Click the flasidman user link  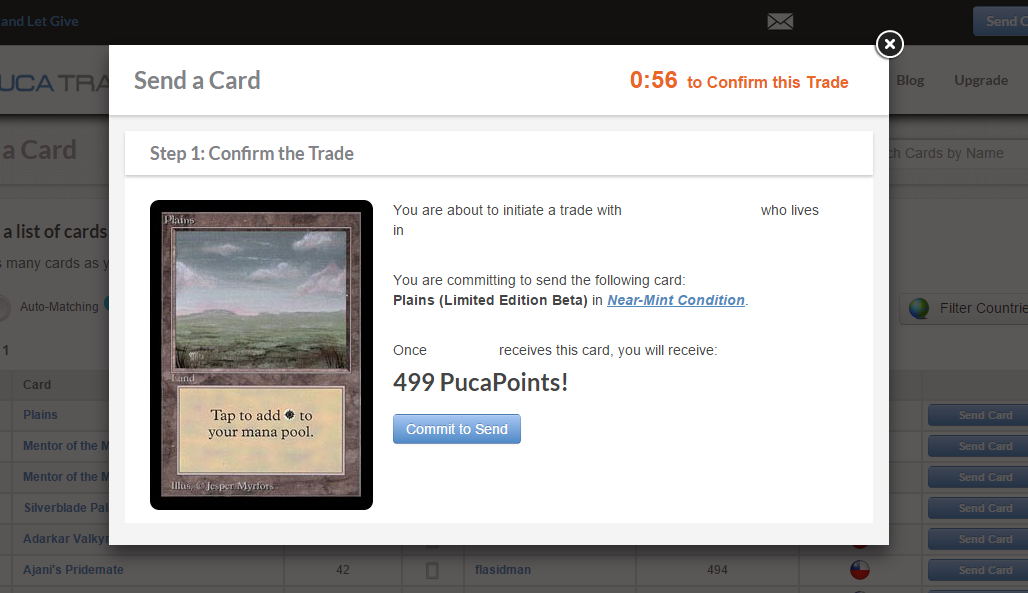point(503,570)
